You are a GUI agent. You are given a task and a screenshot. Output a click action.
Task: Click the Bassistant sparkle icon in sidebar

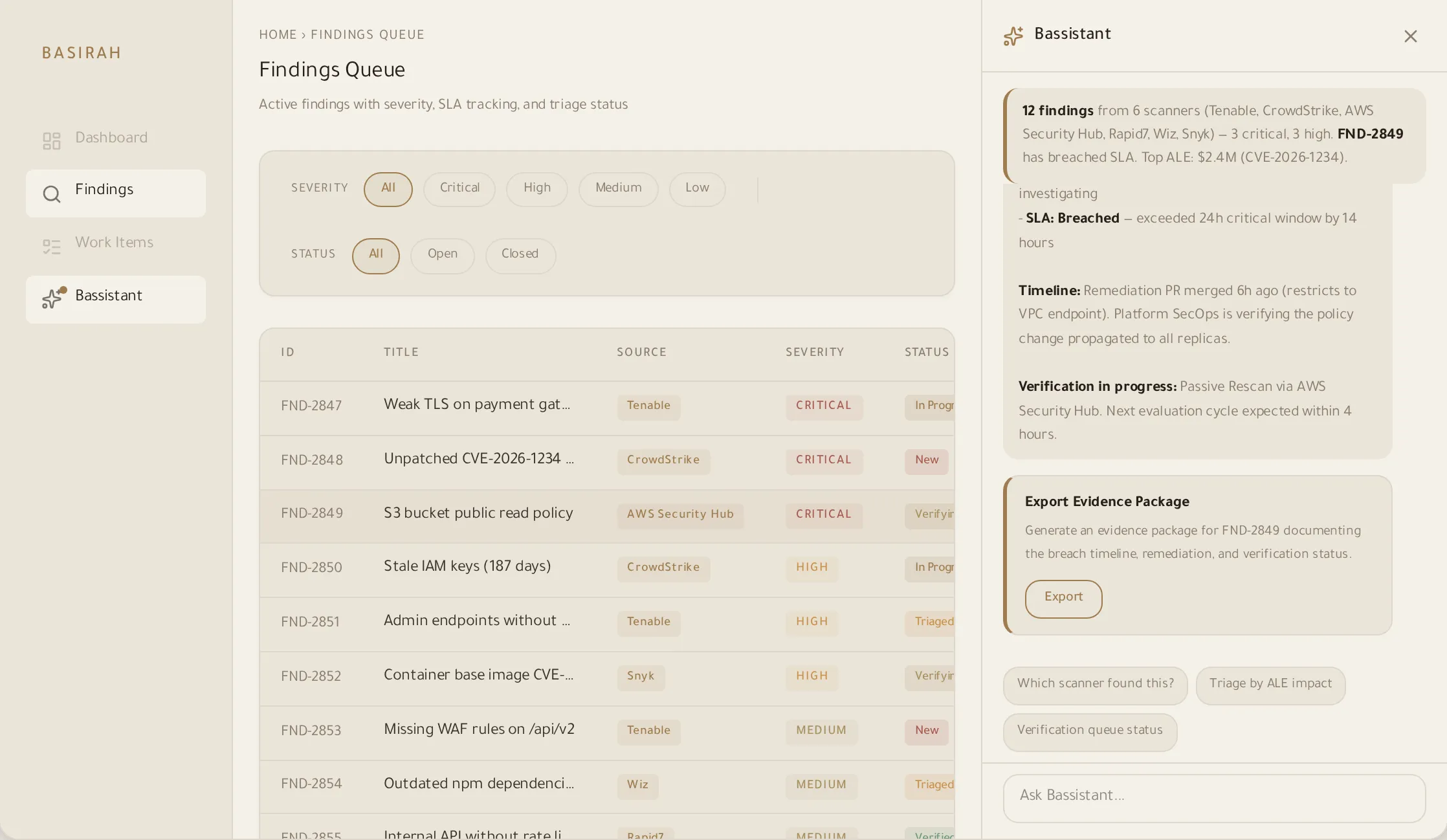[53, 298]
